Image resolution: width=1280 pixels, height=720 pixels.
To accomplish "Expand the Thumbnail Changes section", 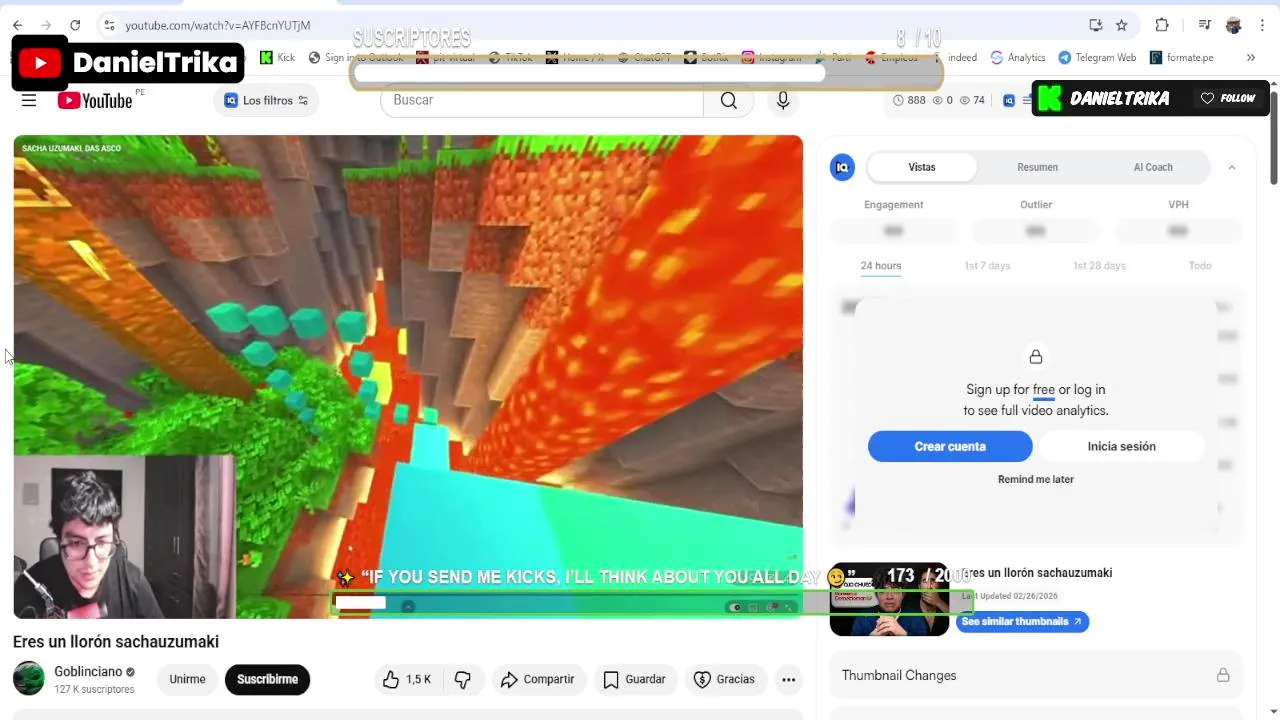I will (1036, 675).
